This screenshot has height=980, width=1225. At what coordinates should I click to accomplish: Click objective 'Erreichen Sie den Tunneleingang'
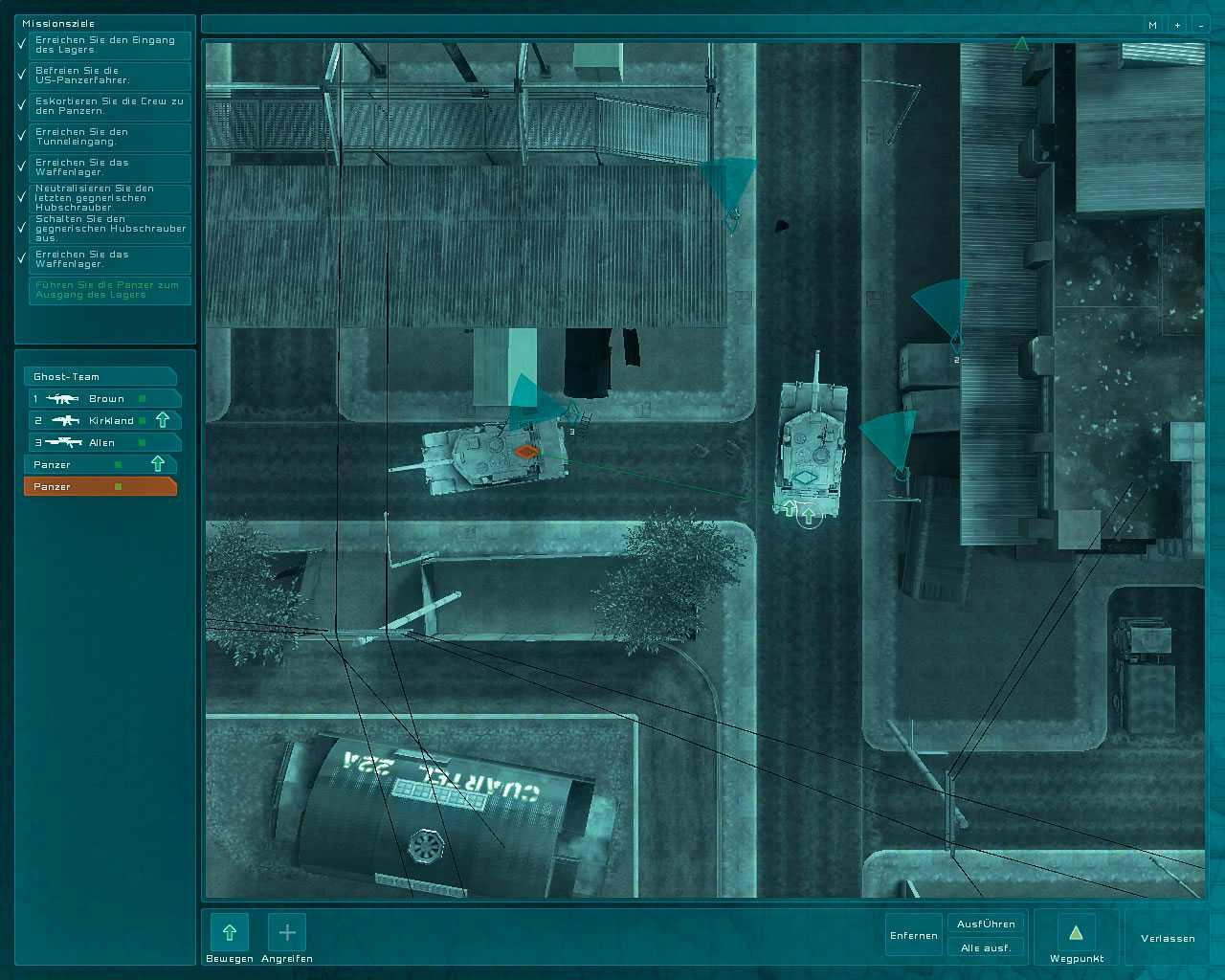tap(110, 137)
